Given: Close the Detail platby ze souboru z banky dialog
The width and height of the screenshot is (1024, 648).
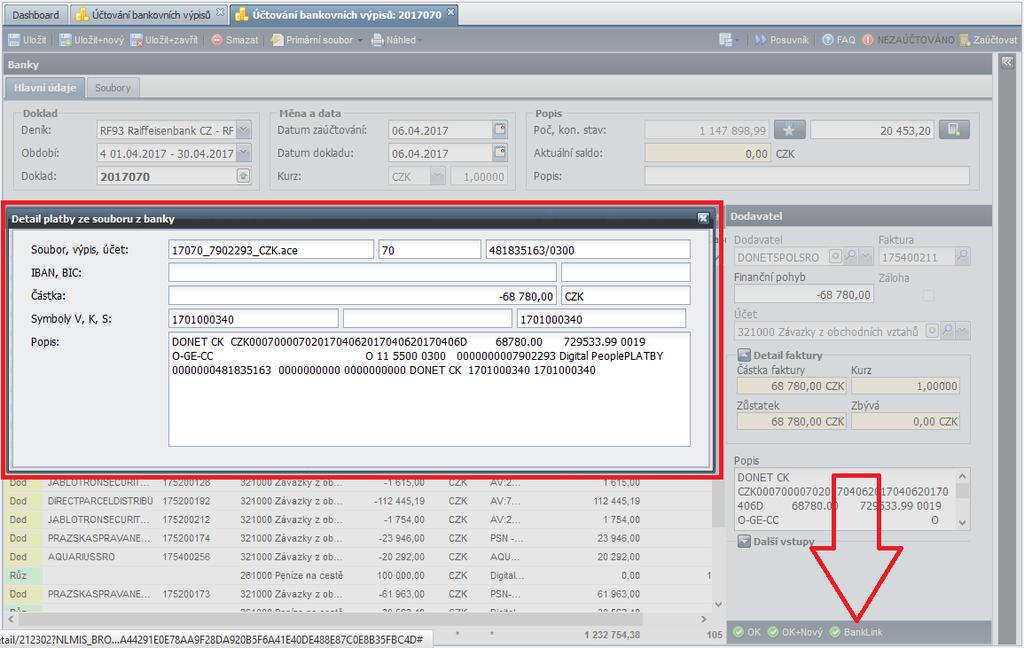Looking at the screenshot, I should click(x=703, y=218).
